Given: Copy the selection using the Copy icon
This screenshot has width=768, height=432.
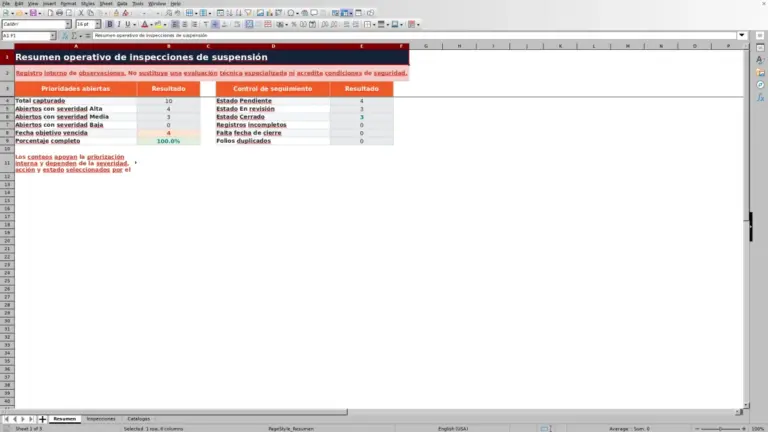Looking at the screenshot, I should (x=91, y=13).
